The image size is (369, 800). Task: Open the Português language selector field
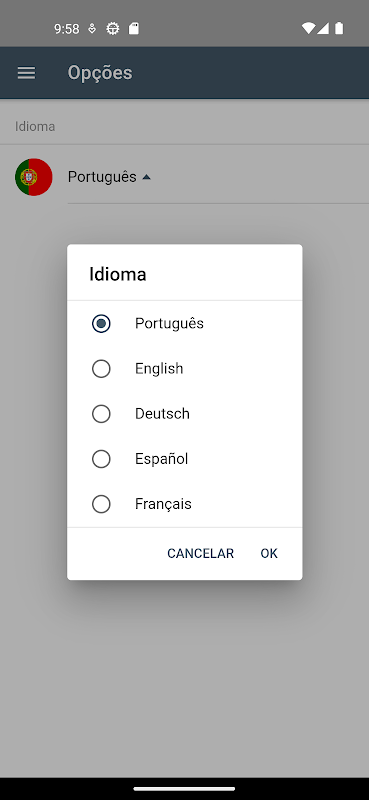(218, 177)
